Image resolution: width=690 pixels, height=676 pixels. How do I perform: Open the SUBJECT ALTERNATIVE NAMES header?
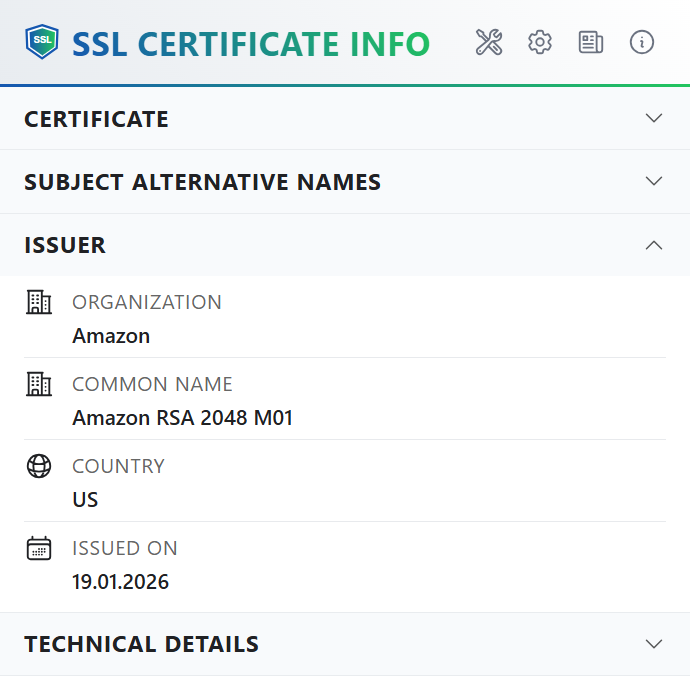click(345, 182)
